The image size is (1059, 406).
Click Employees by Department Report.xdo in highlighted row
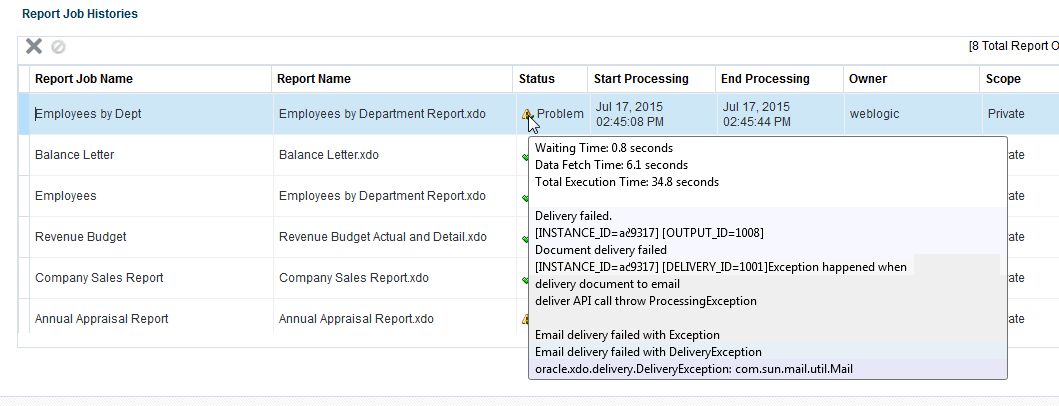(382, 114)
